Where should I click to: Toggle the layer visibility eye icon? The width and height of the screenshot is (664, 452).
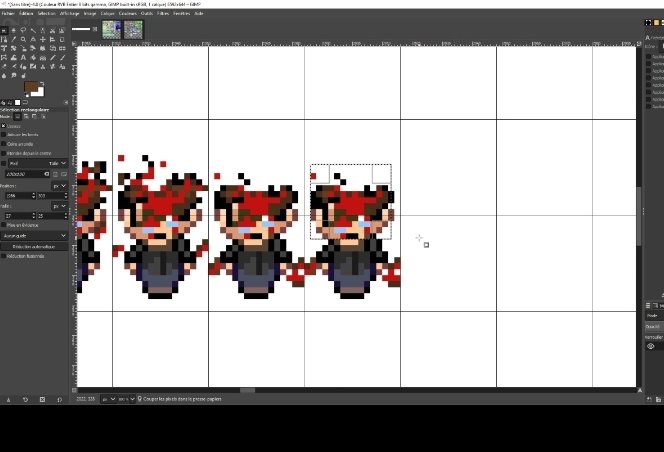pyautogui.click(x=651, y=346)
